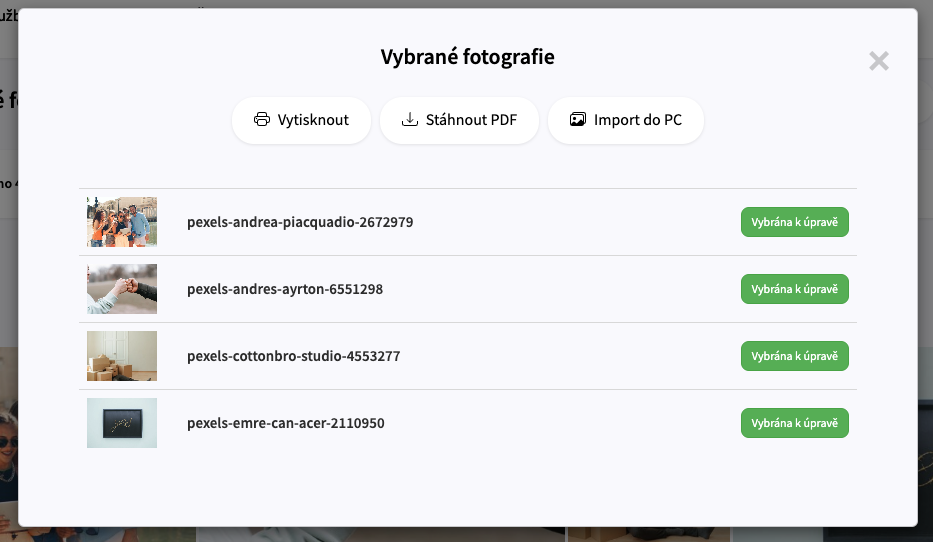933x542 pixels.
Task: Open the fist bump photo thumbnail
Action: coord(122,289)
